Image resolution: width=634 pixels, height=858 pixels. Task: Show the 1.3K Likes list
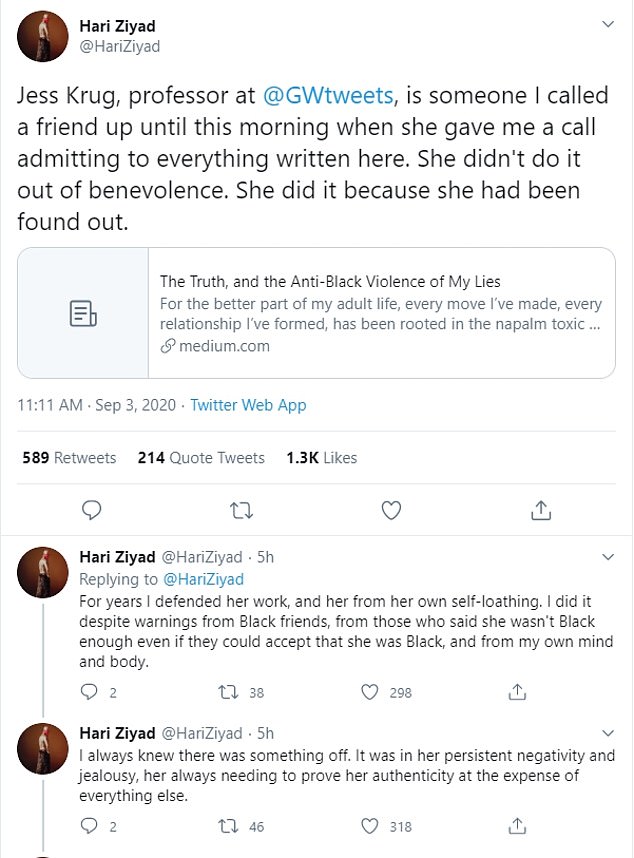[321, 458]
